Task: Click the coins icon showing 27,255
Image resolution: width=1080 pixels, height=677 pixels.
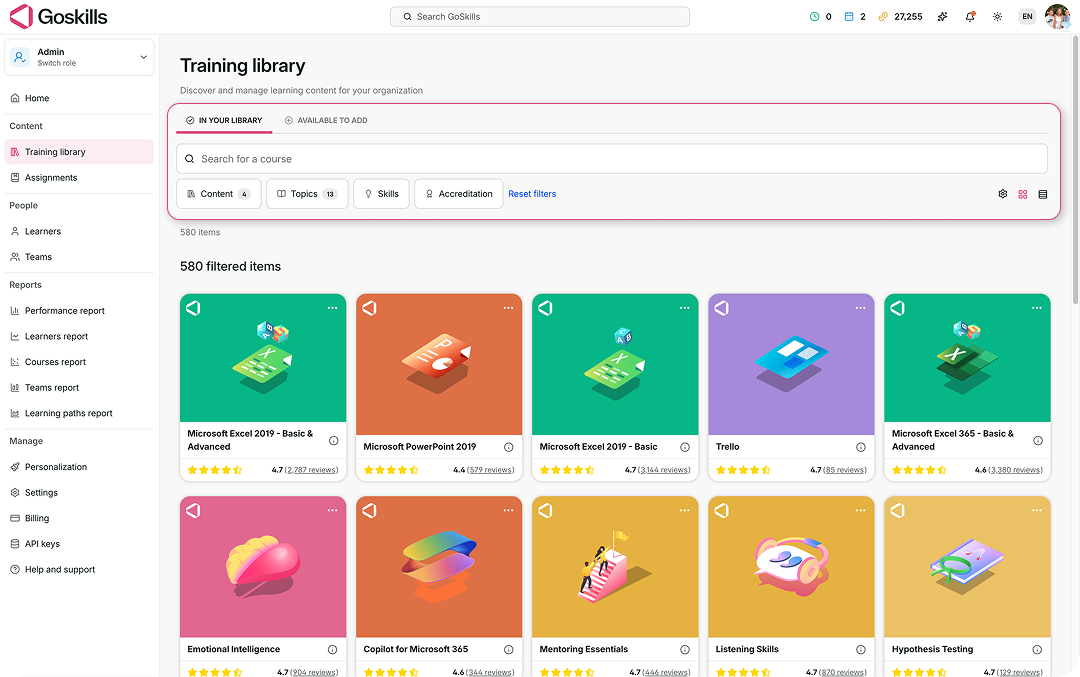Action: tap(883, 17)
